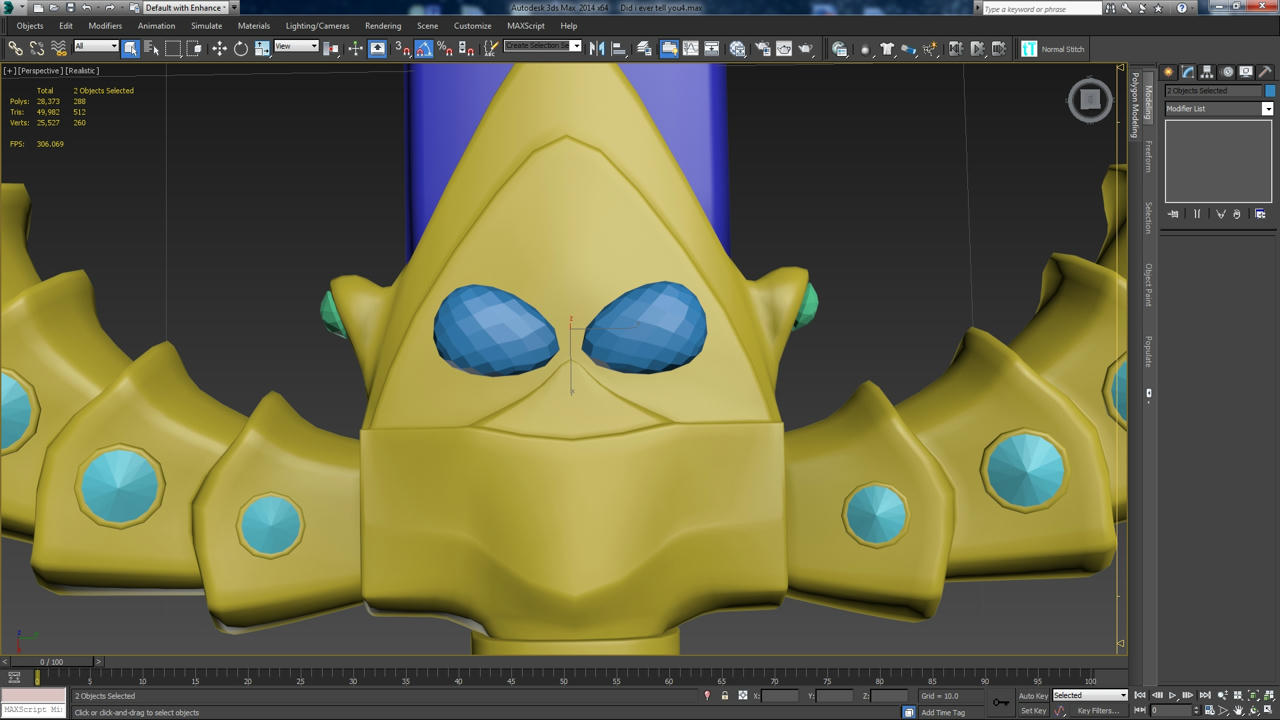Click the Perspective viewport label
The height and width of the screenshot is (720, 1280).
pyautogui.click(x=40, y=71)
